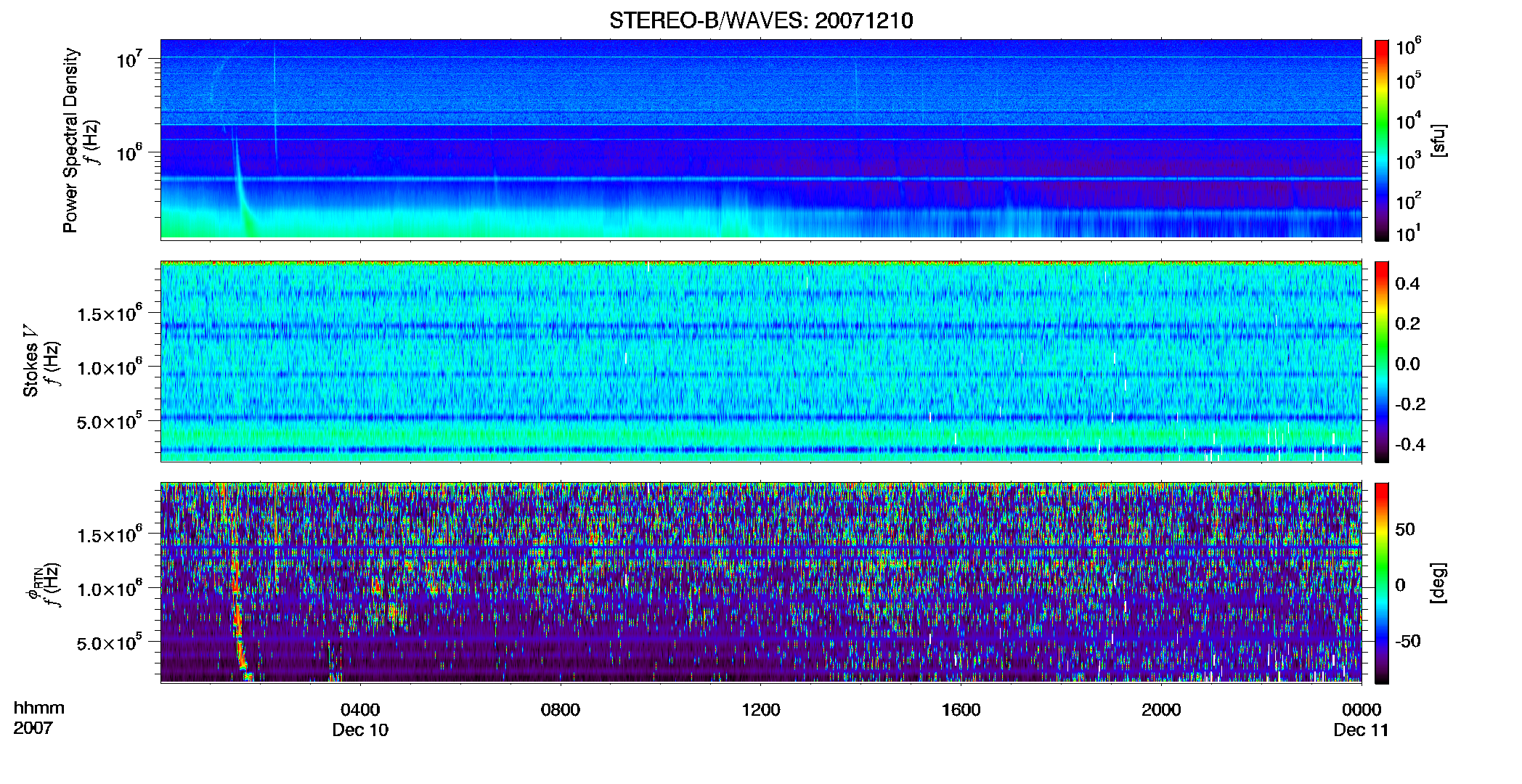Click the 0.4 Stokes colorbar tick label

1407,284
